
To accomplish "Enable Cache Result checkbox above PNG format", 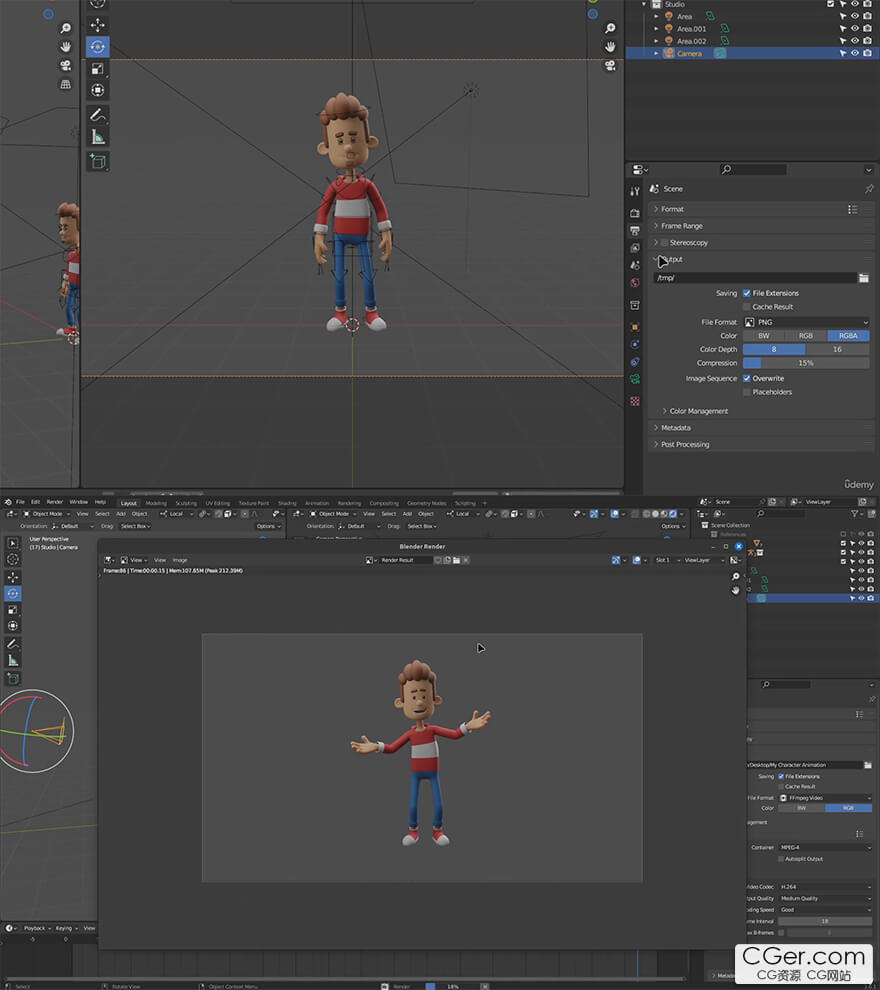I will tap(747, 307).
